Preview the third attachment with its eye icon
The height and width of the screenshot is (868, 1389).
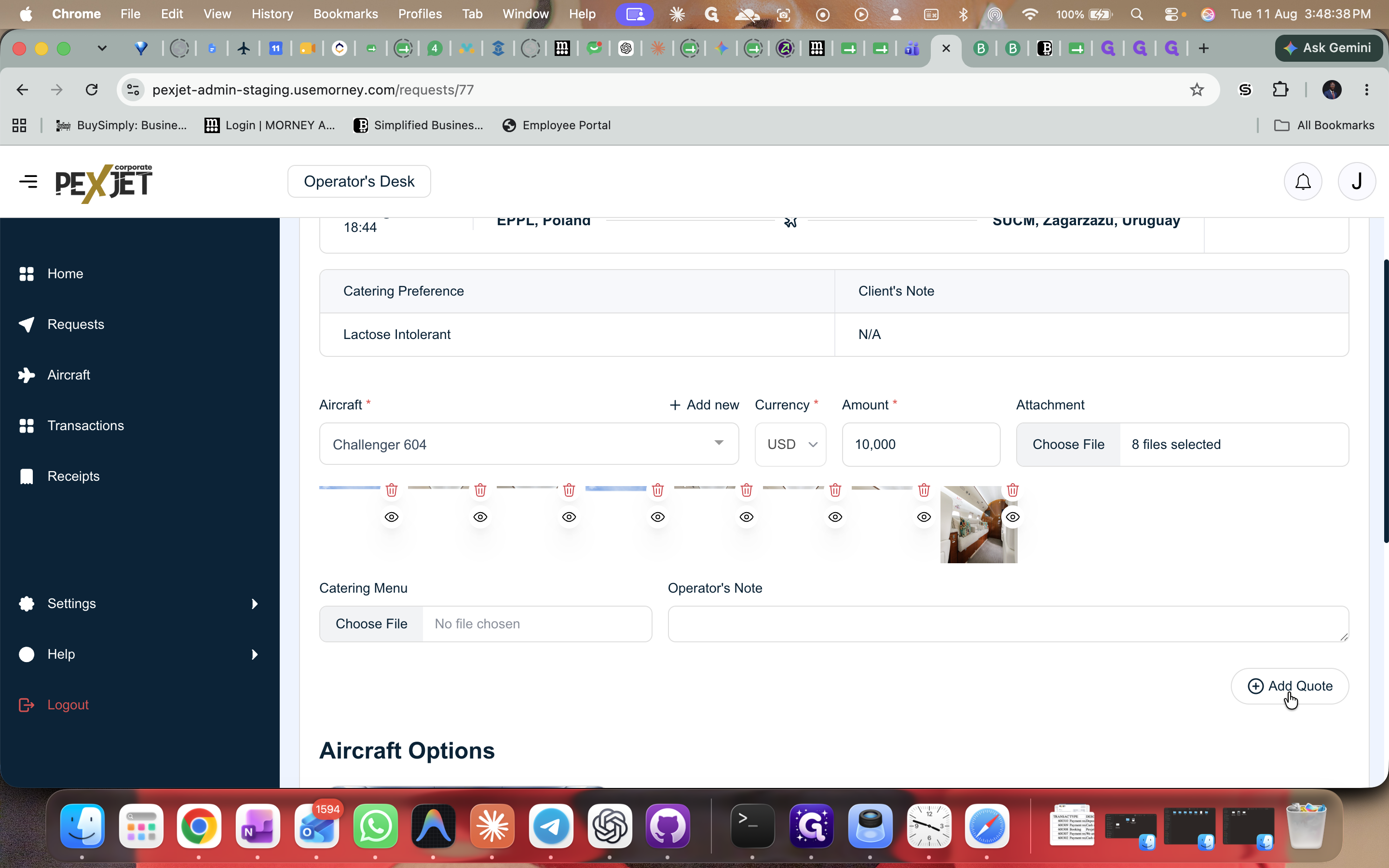(x=569, y=517)
